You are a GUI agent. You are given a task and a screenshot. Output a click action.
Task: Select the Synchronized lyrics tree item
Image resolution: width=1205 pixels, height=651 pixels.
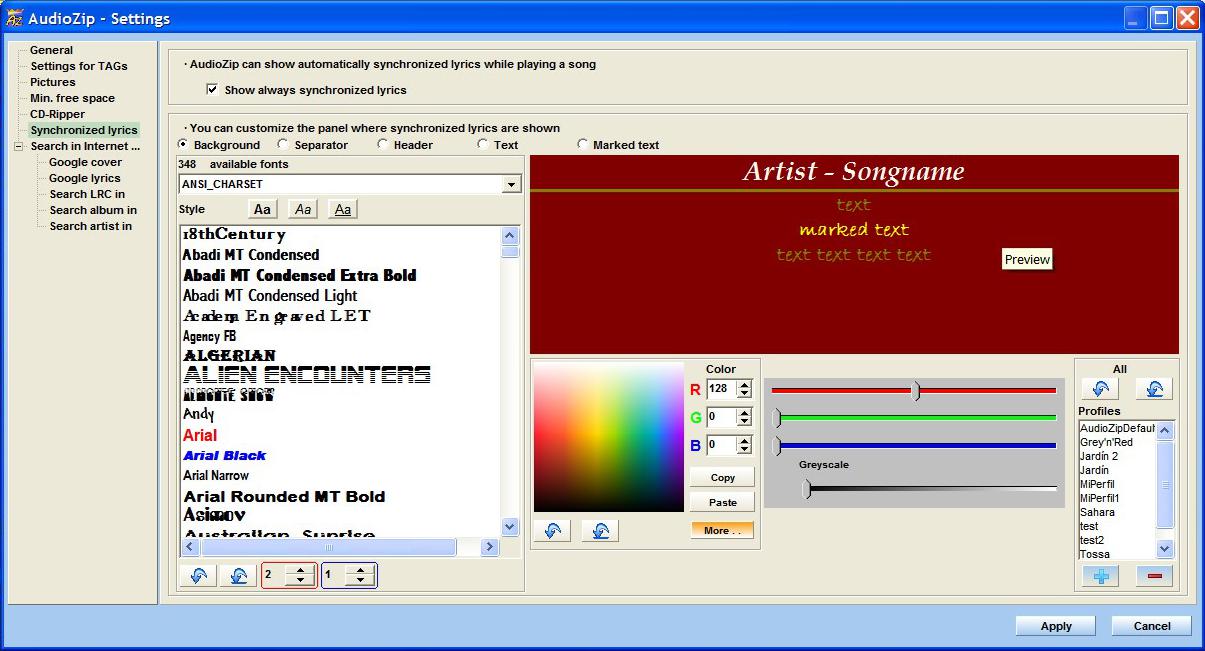coord(84,130)
